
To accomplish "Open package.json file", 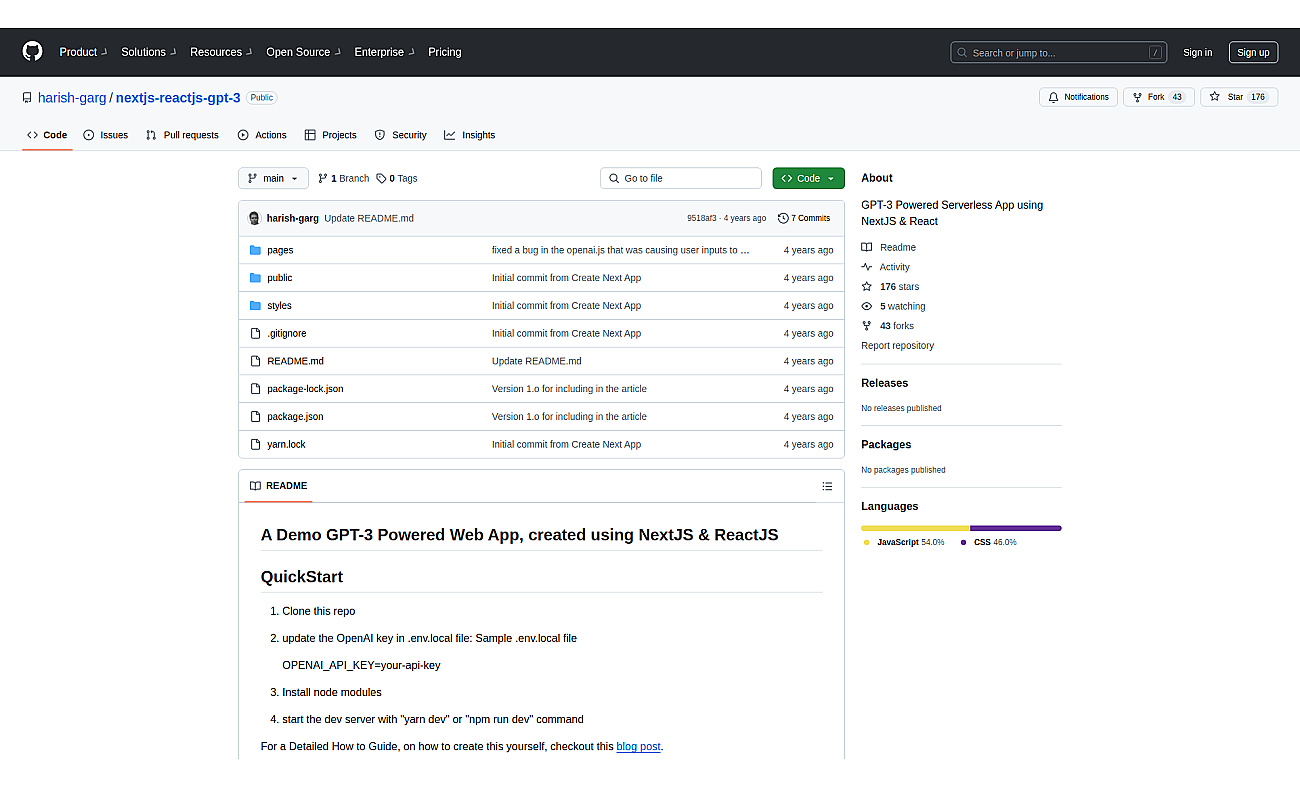I will pyautogui.click(x=295, y=416).
